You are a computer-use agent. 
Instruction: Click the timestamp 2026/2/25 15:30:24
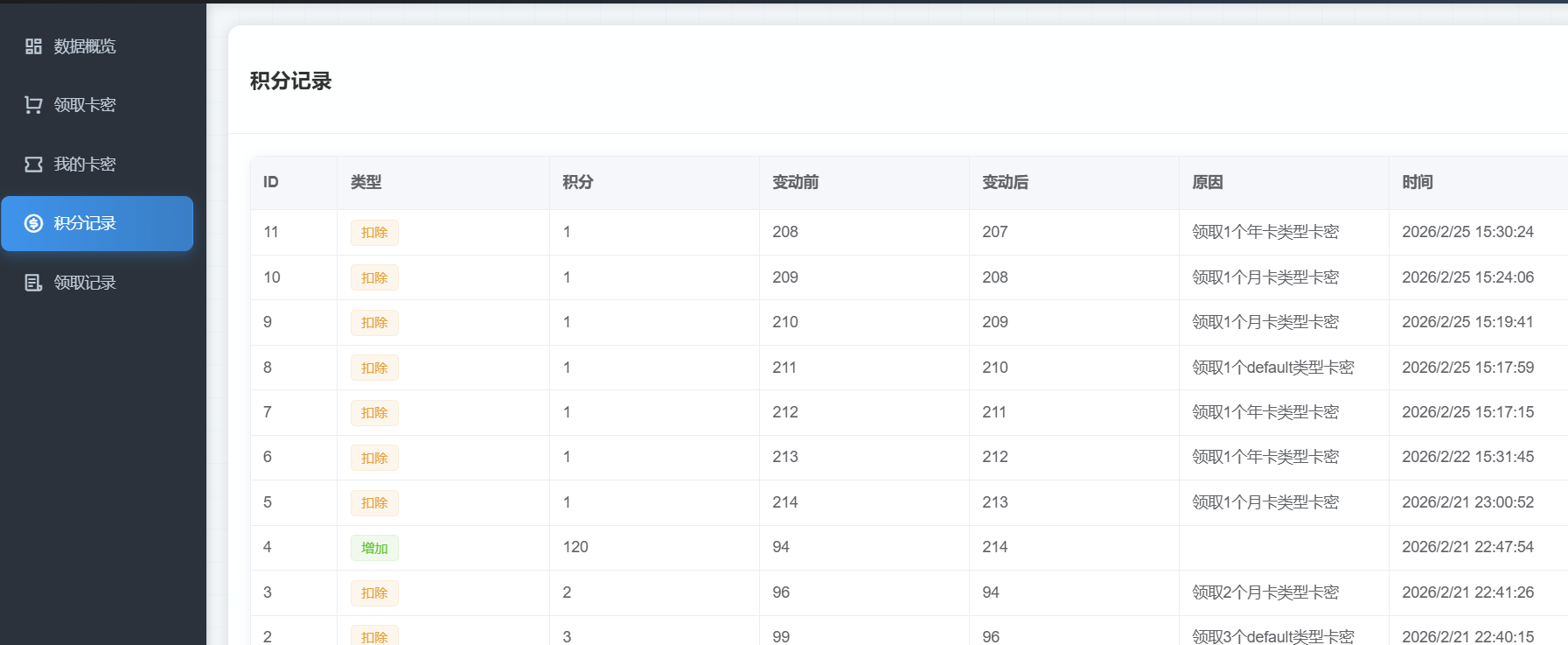(1467, 232)
